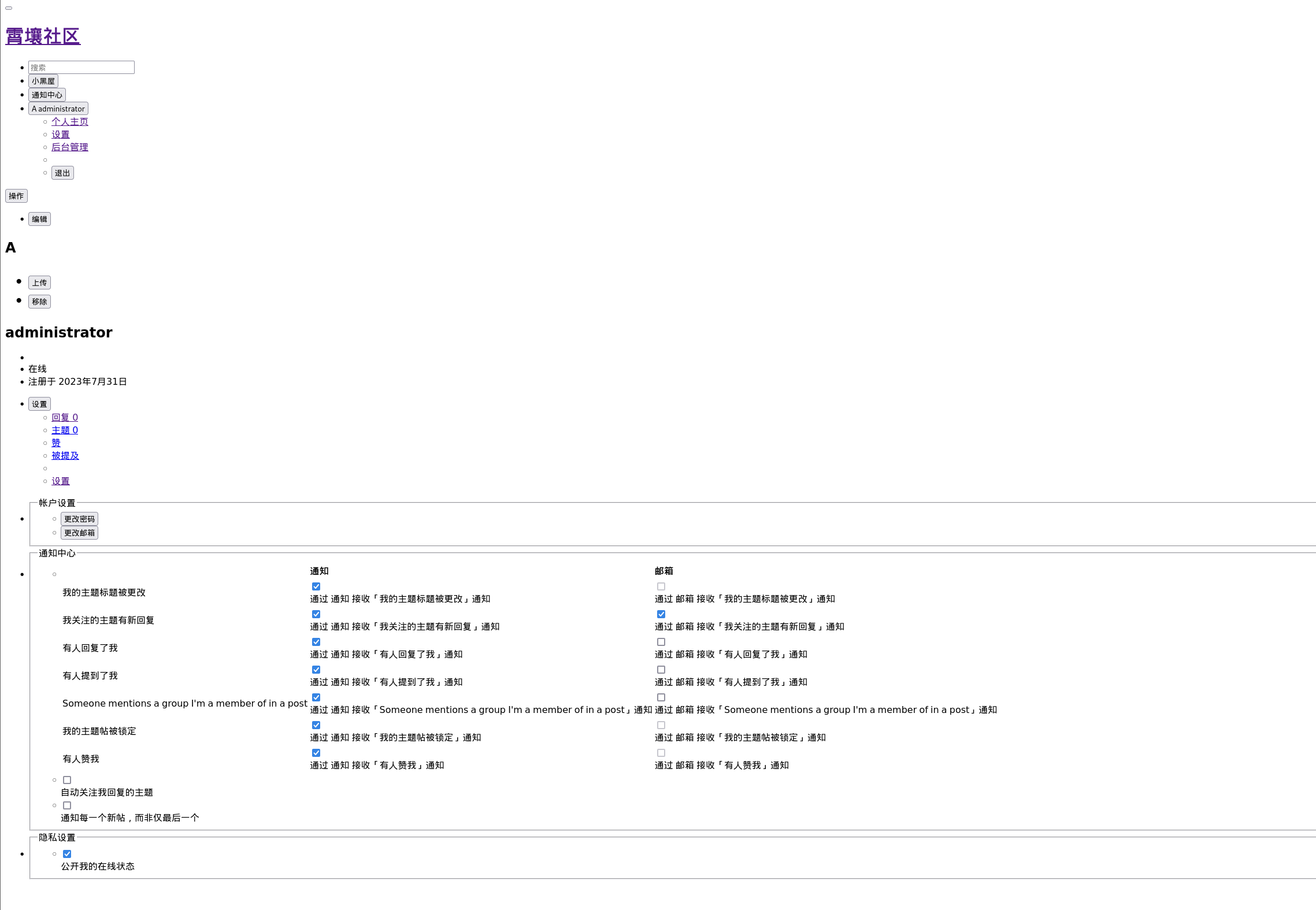Screen dimensions: 1316x910
Task: Focus the 搜索 search input field
Action: point(81,68)
